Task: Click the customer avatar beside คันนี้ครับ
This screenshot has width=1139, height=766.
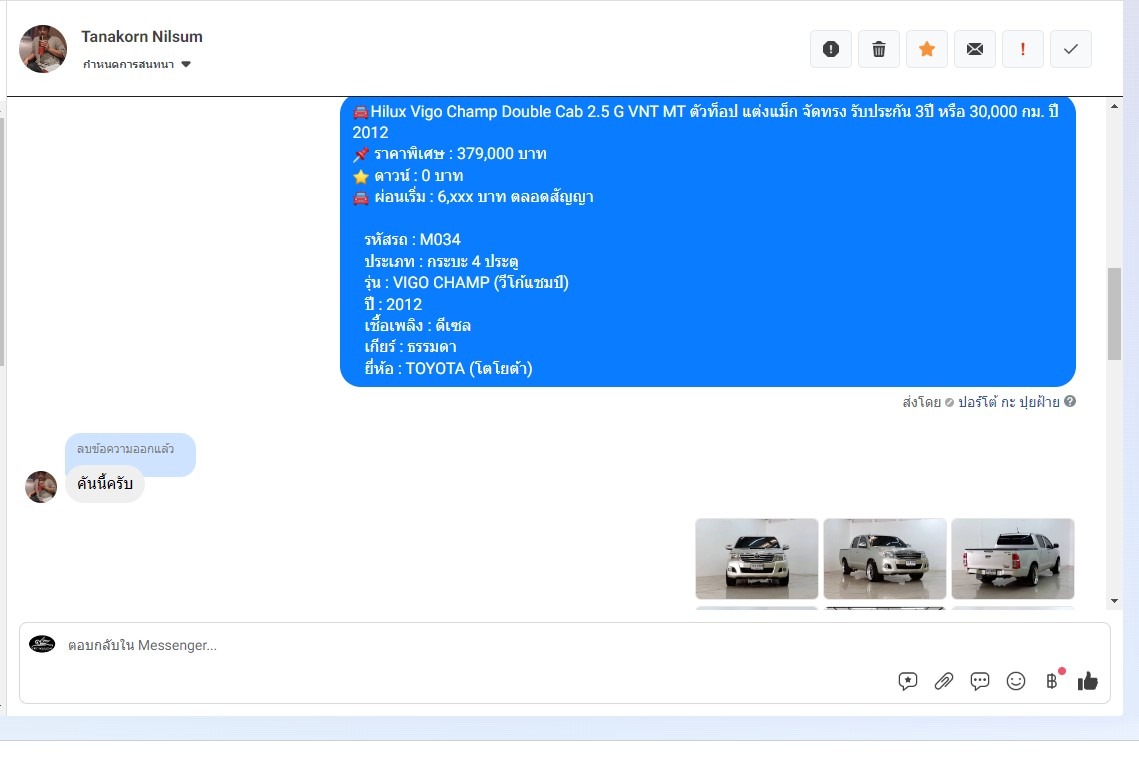Action: coord(41,486)
